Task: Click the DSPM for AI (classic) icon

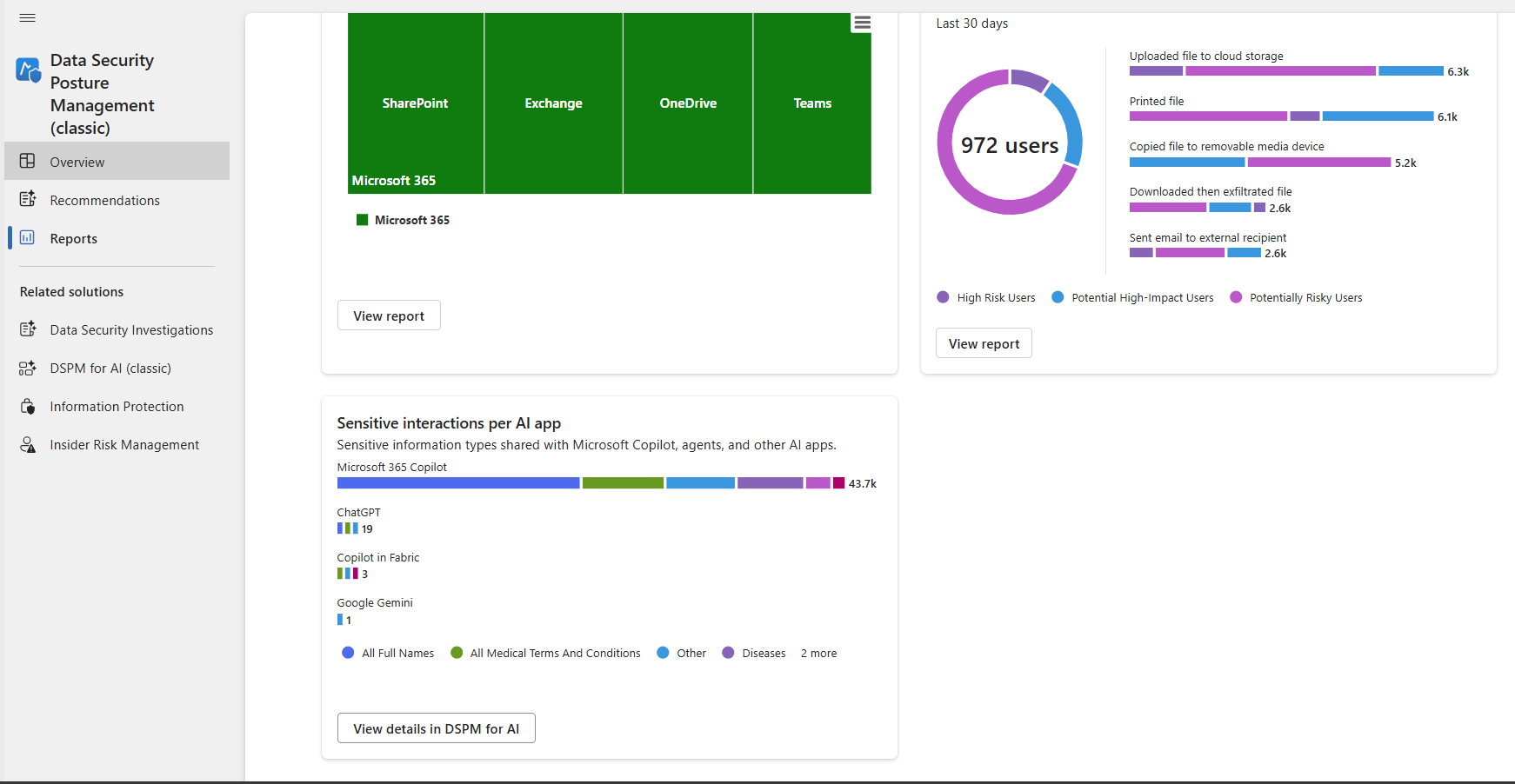Action: click(x=28, y=368)
